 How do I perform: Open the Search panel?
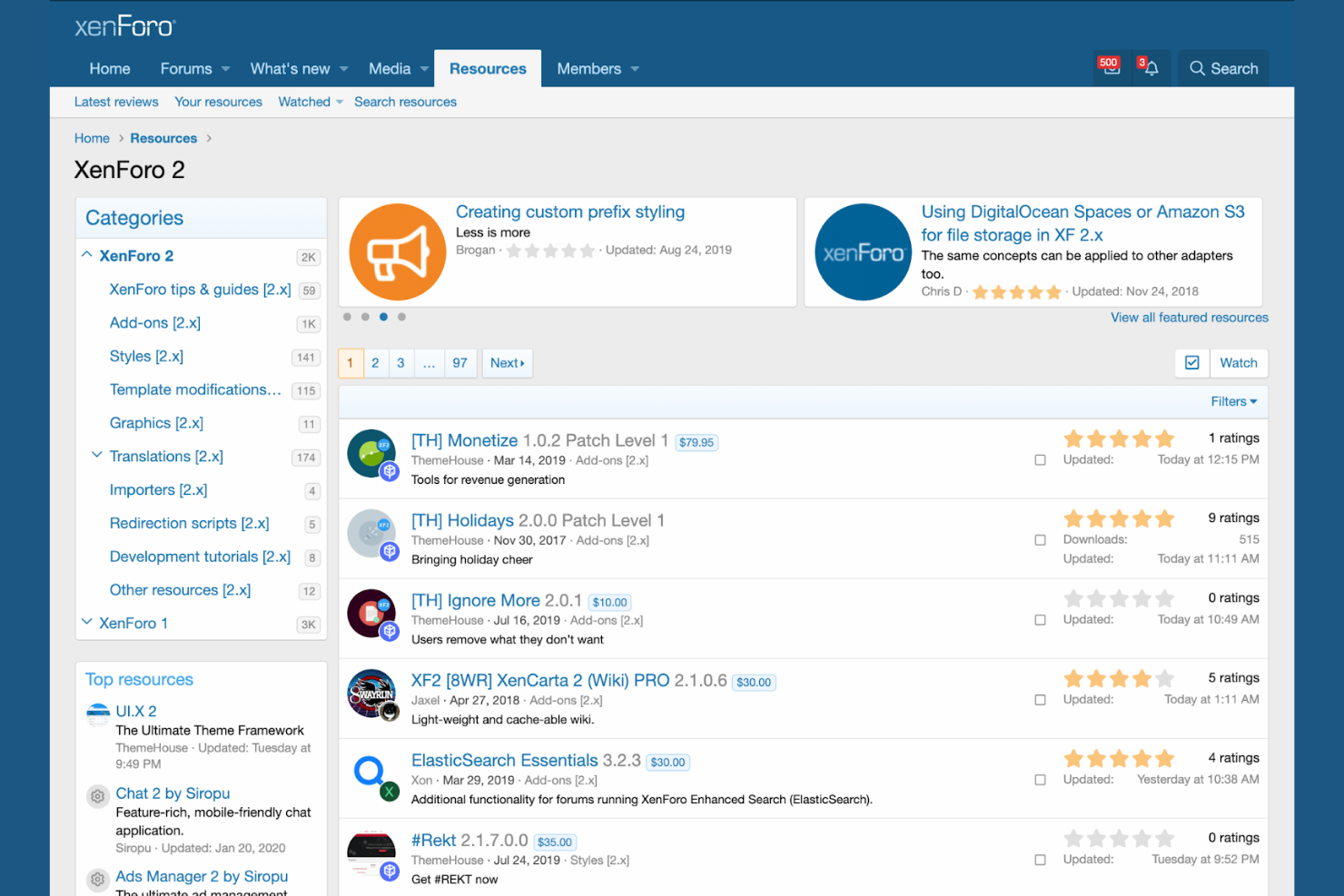[1222, 68]
